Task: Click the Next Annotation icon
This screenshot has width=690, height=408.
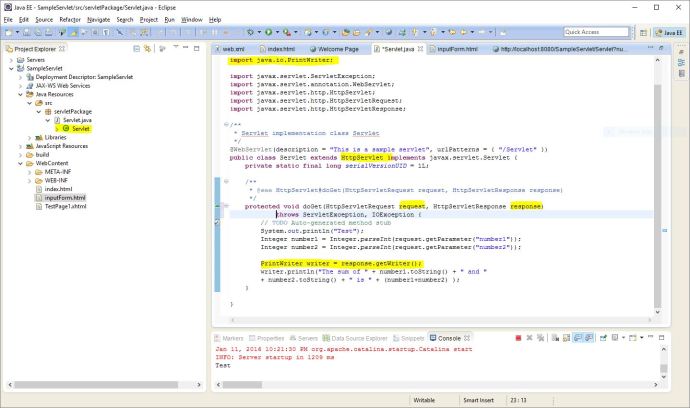Action: click(414, 32)
